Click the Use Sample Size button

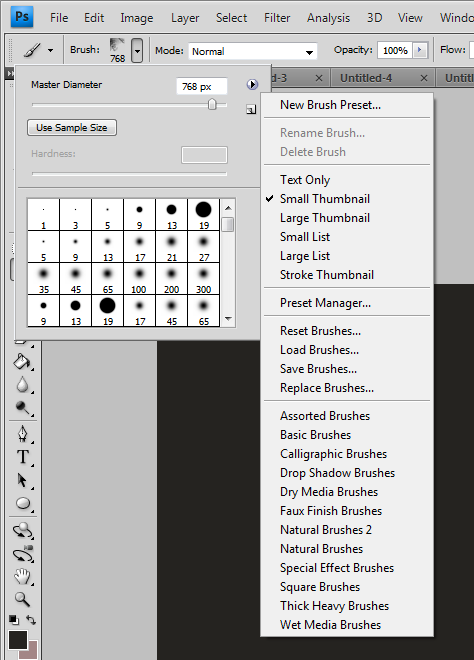point(72,128)
